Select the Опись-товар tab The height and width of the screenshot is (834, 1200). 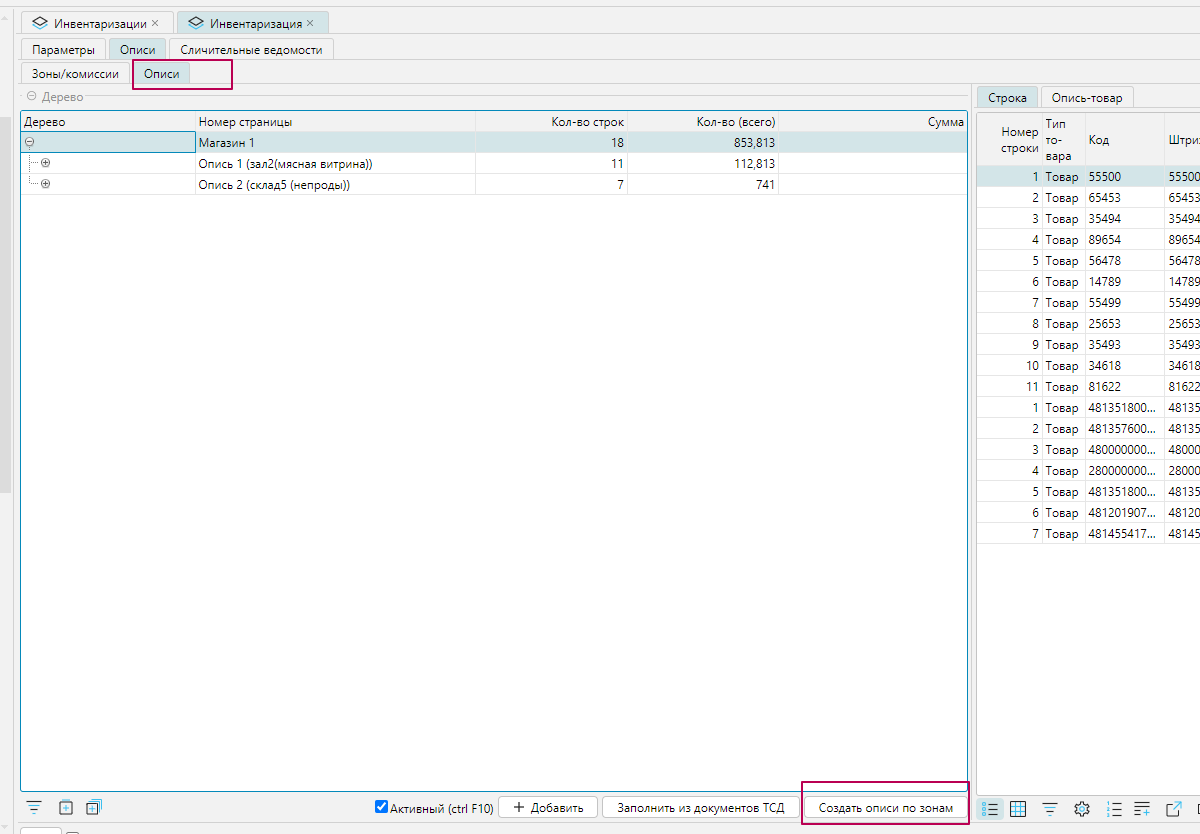point(1086,98)
